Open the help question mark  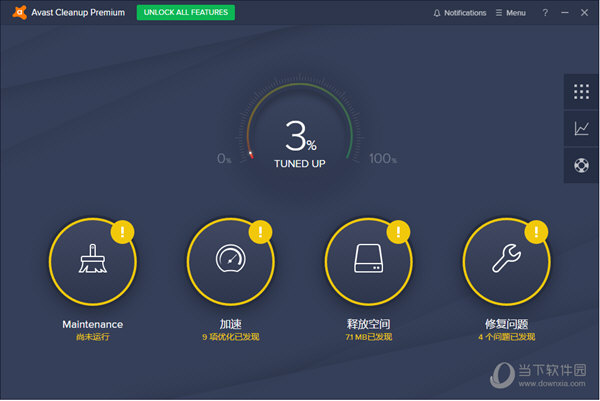coord(545,13)
